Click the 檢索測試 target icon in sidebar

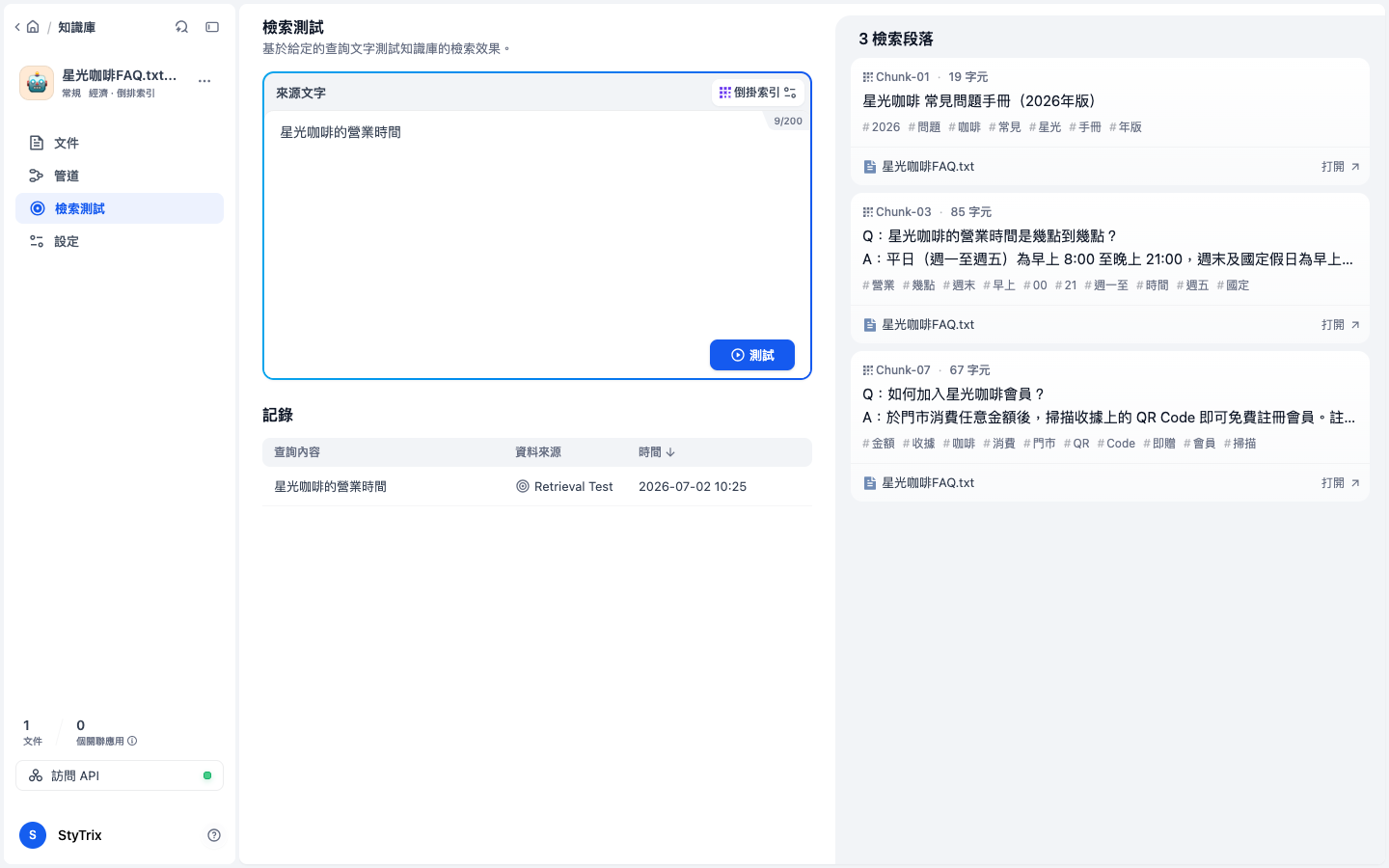38,208
